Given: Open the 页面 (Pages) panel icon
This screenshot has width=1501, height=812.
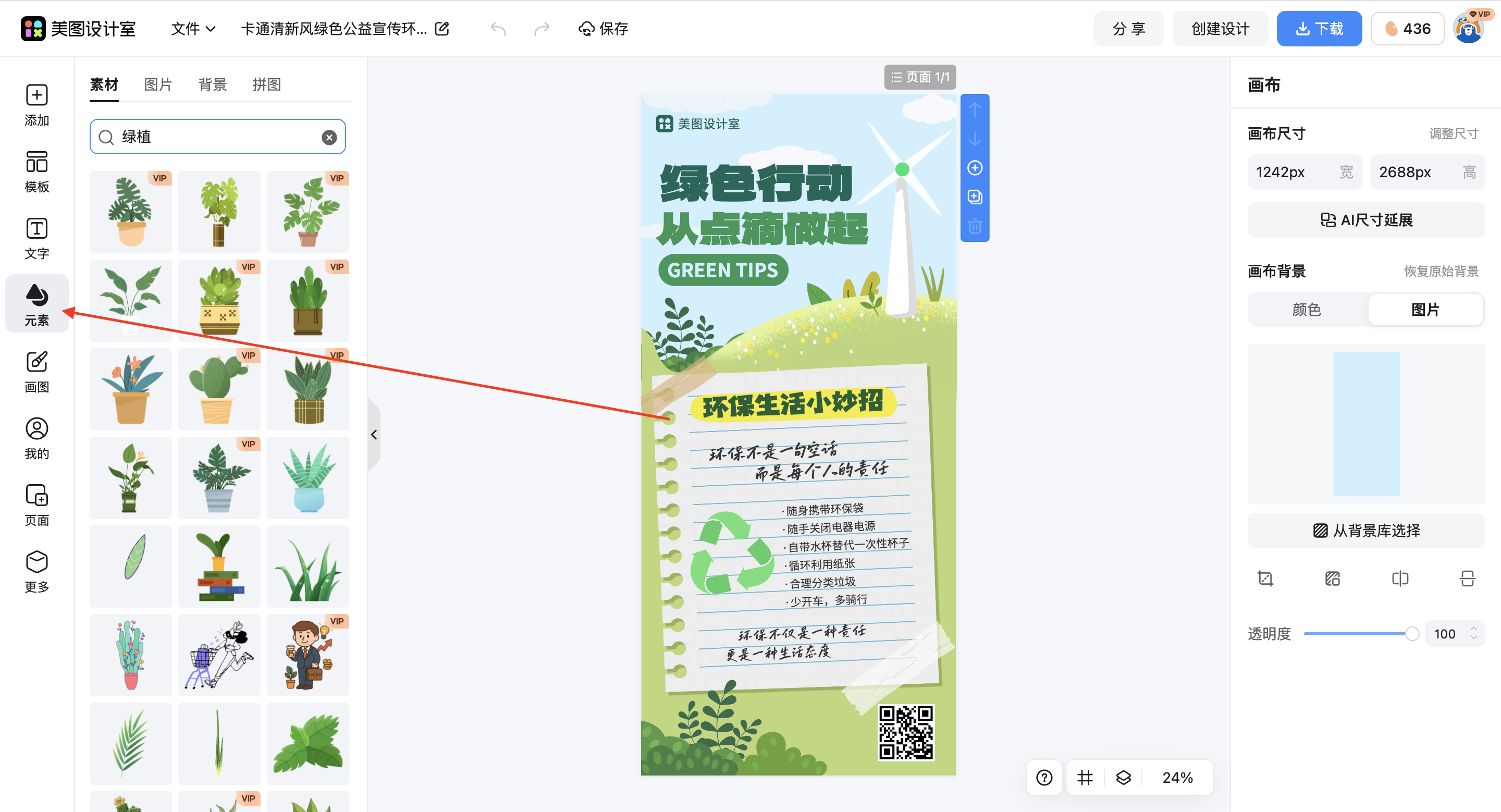Looking at the screenshot, I should click(36, 503).
